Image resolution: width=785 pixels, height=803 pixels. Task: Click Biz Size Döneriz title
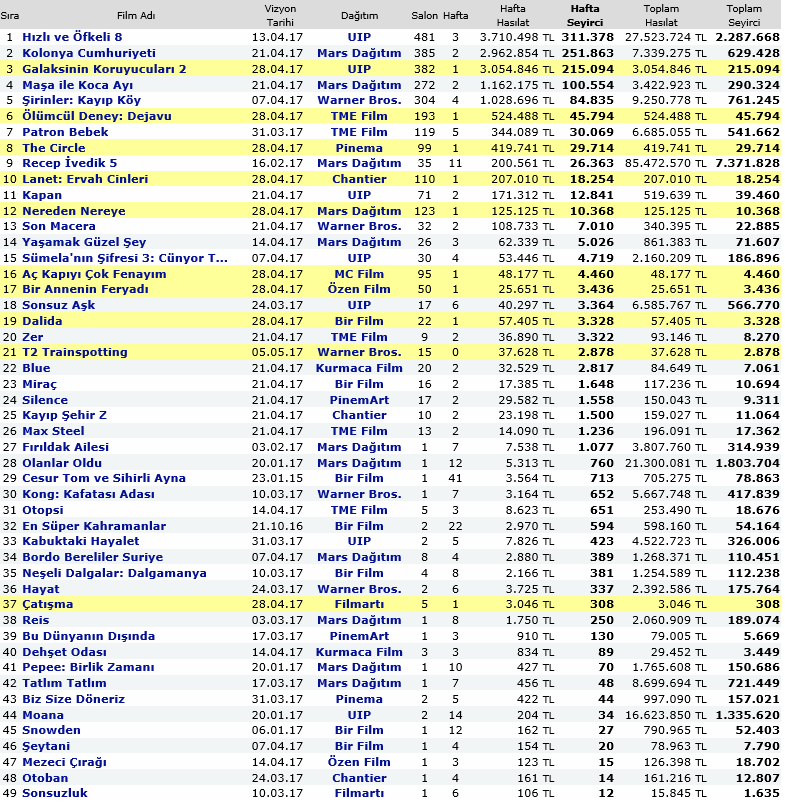(74, 699)
